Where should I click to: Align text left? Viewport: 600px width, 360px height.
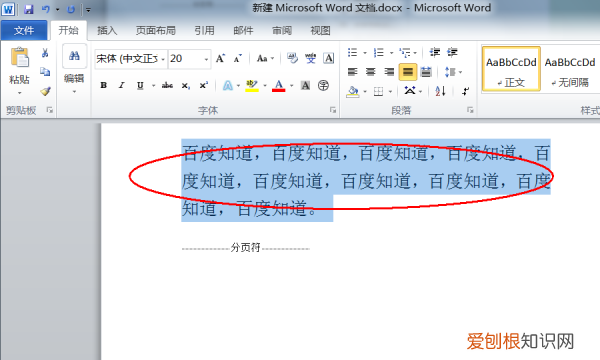pyautogui.click(x=352, y=72)
